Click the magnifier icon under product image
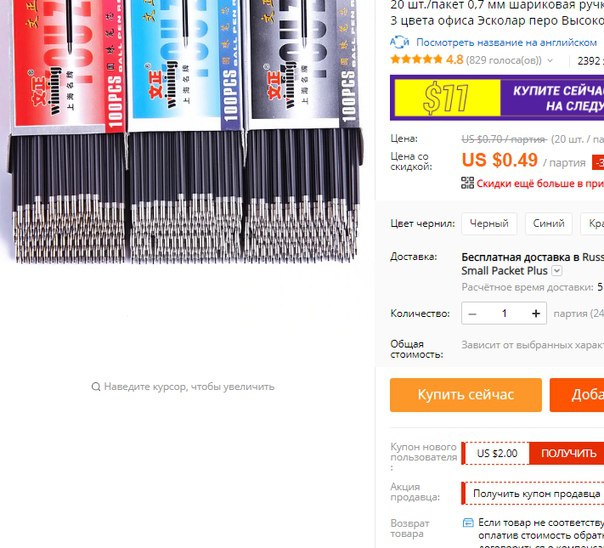This screenshot has width=604, height=548. pos(96,386)
